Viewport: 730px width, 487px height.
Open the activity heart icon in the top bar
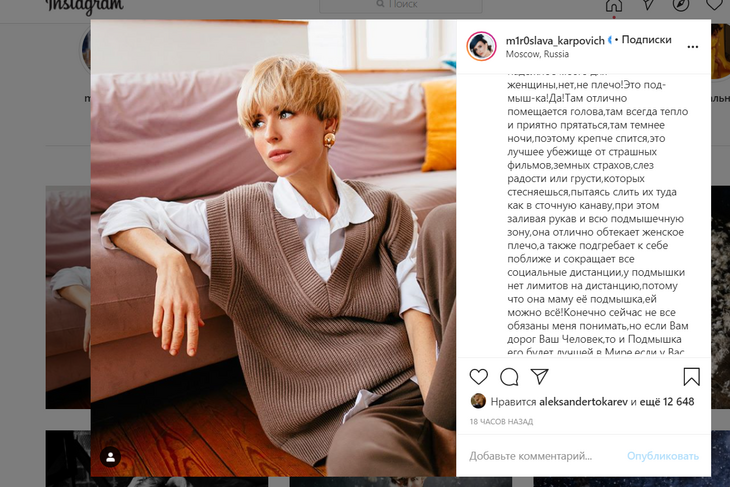pos(714,4)
